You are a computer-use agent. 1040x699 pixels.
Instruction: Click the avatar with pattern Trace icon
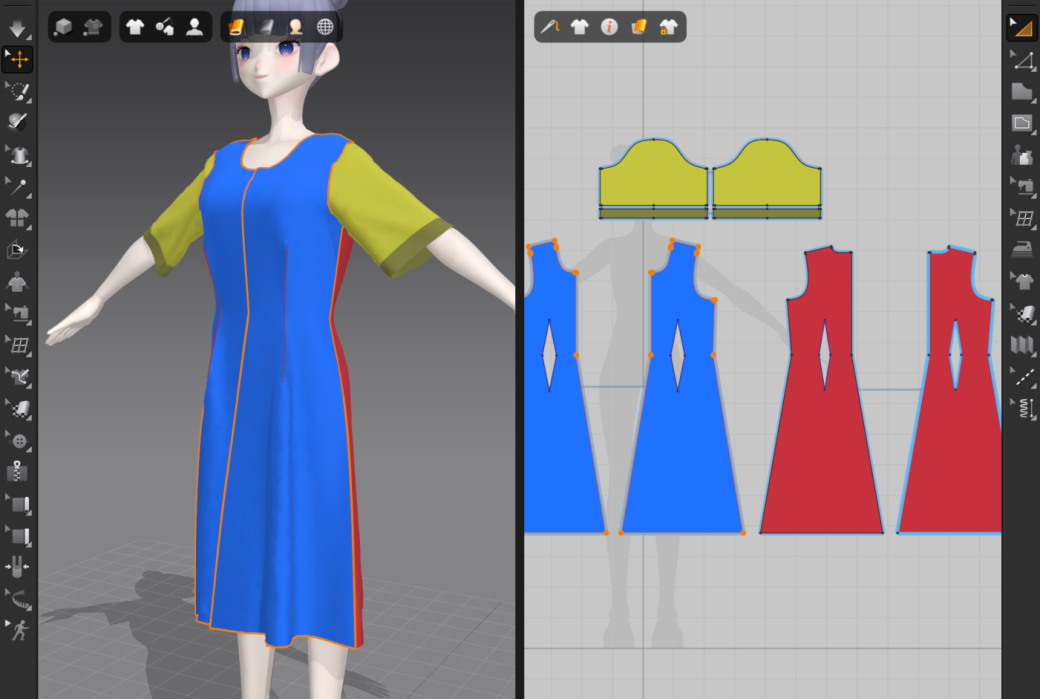(x=1022, y=156)
